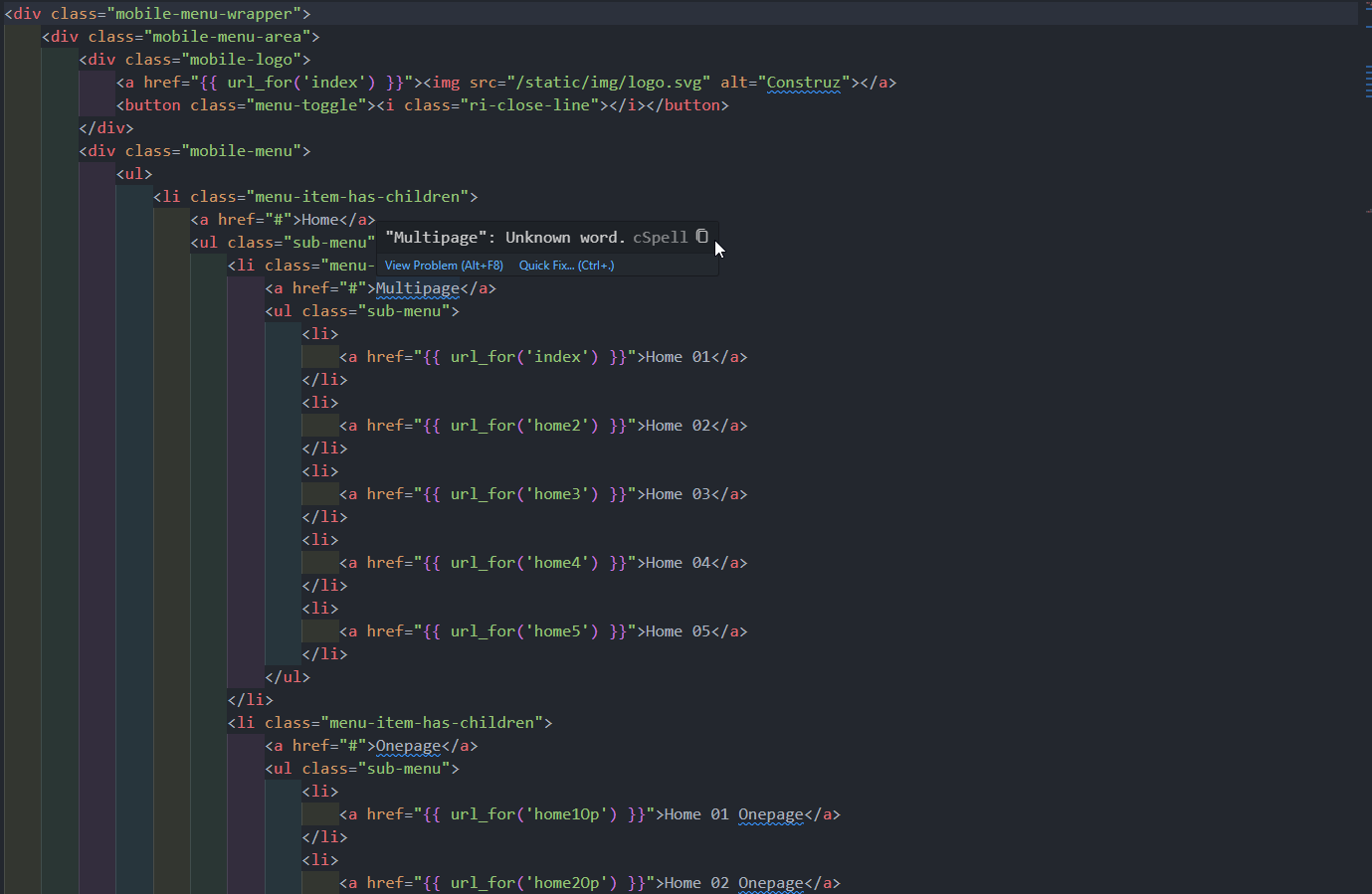Click the link text Home 04
This screenshot has width=1372, height=894.
coord(679,563)
